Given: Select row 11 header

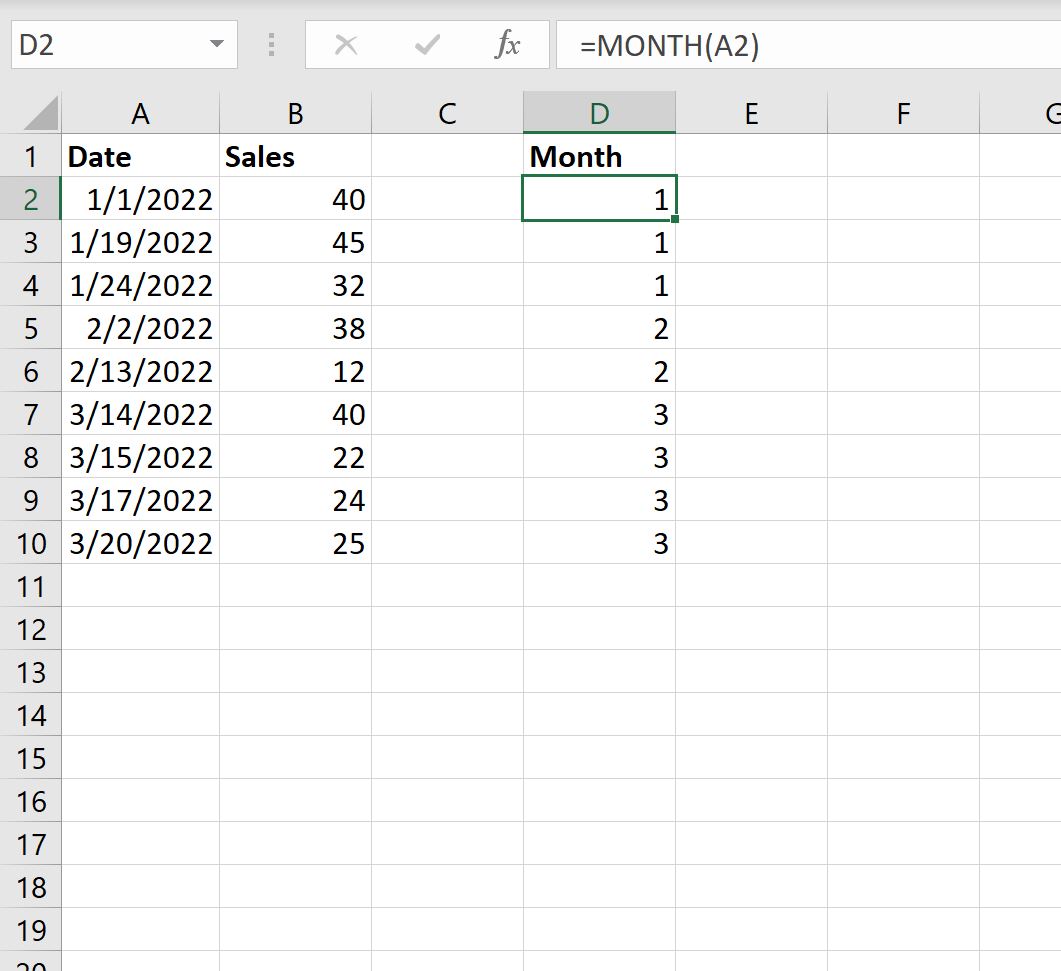Looking at the screenshot, I should point(30,586).
